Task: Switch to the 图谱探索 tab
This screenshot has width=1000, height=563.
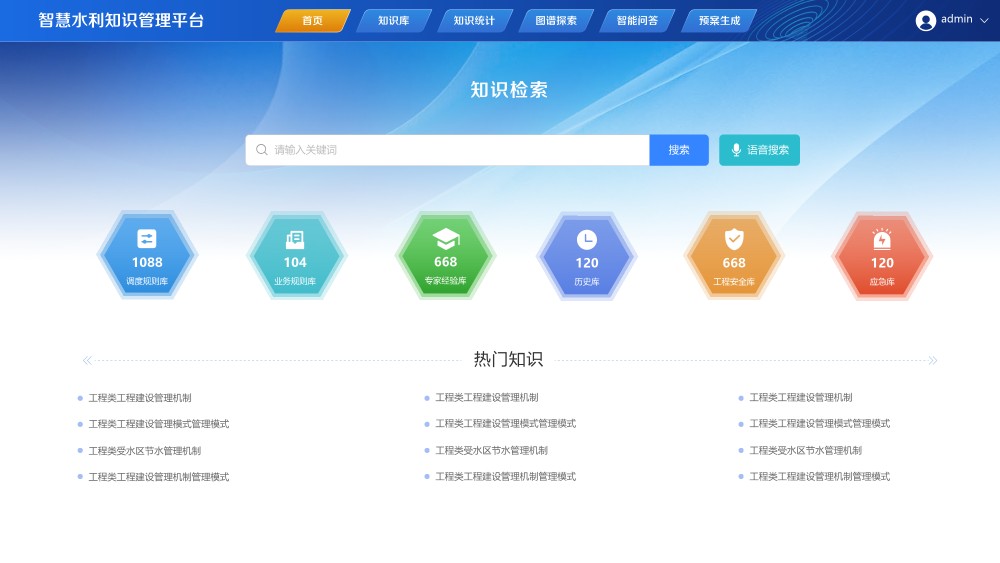Action: [x=556, y=20]
